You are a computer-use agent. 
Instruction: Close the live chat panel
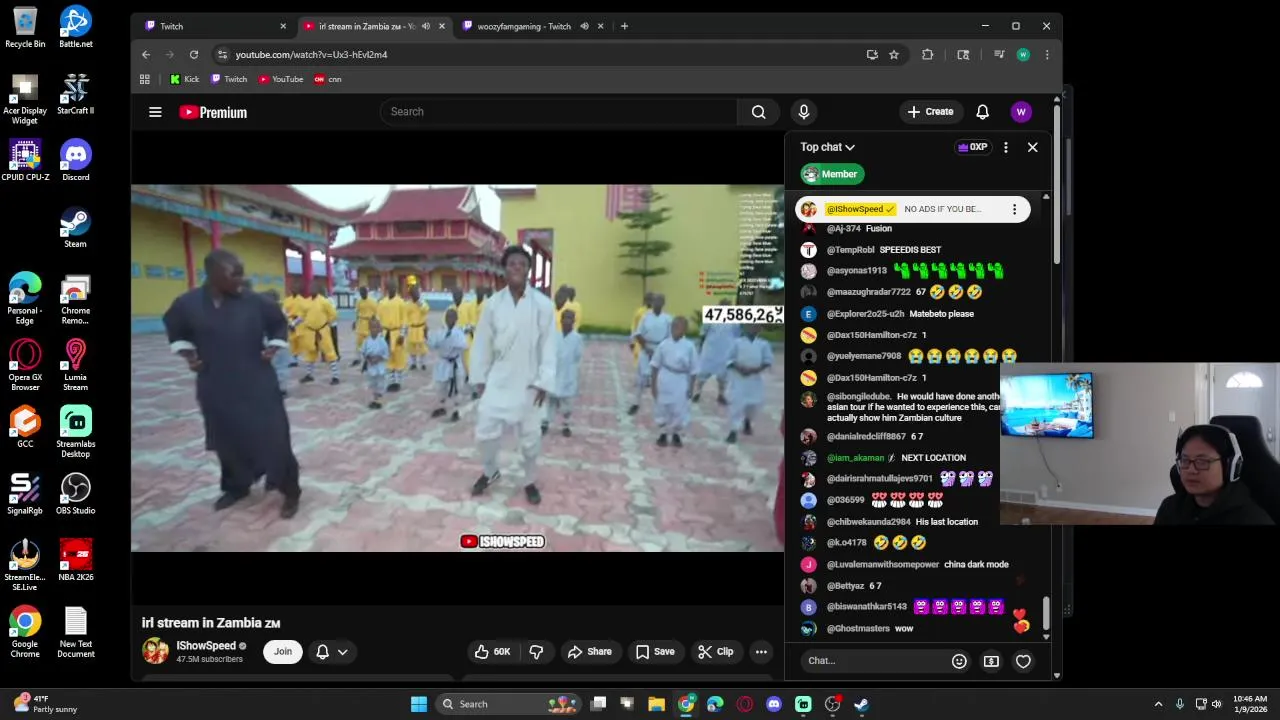tap(1032, 147)
